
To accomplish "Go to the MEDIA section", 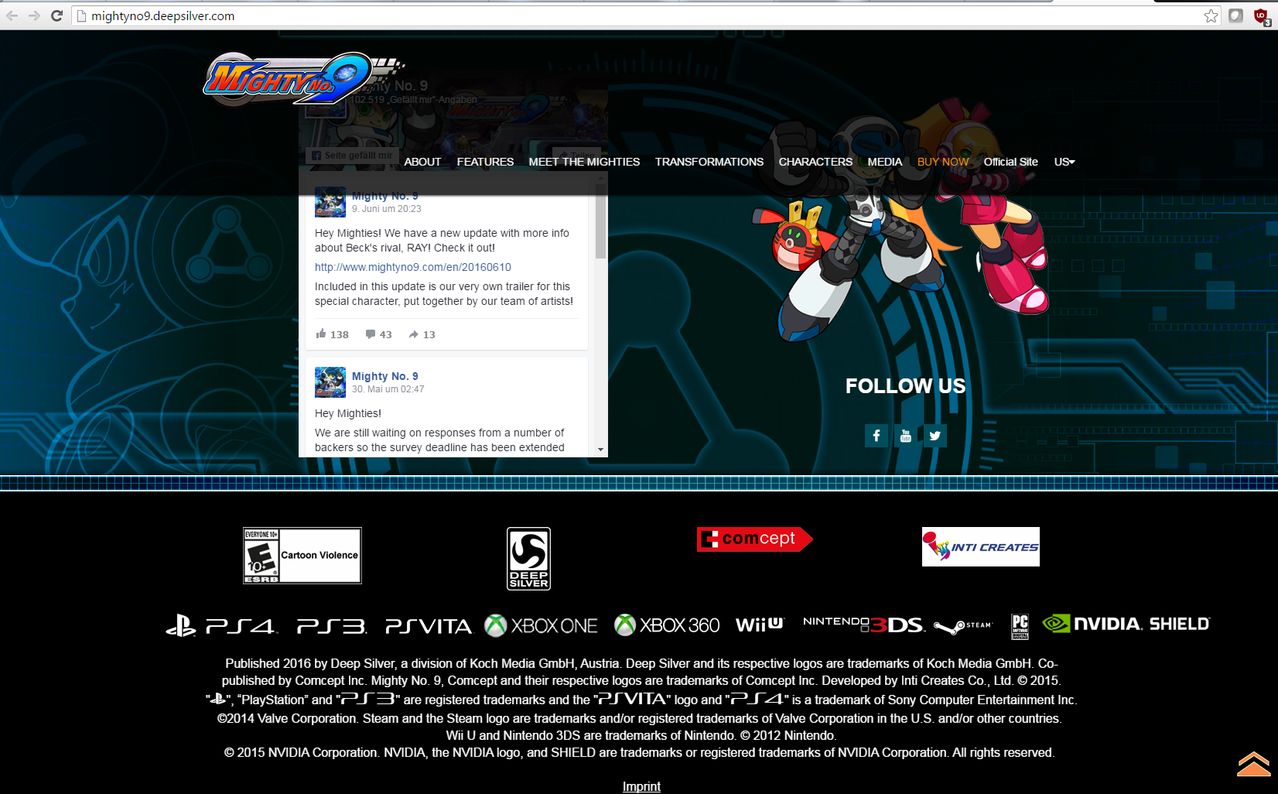I will 885,162.
